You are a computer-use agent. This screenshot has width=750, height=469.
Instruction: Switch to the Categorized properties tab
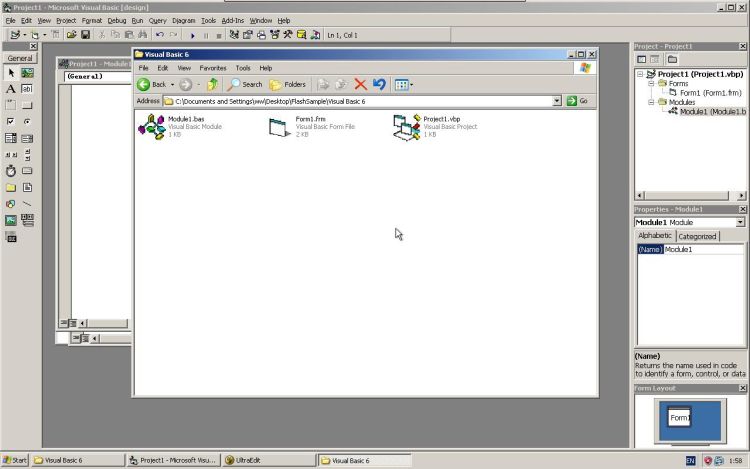point(697,236)
